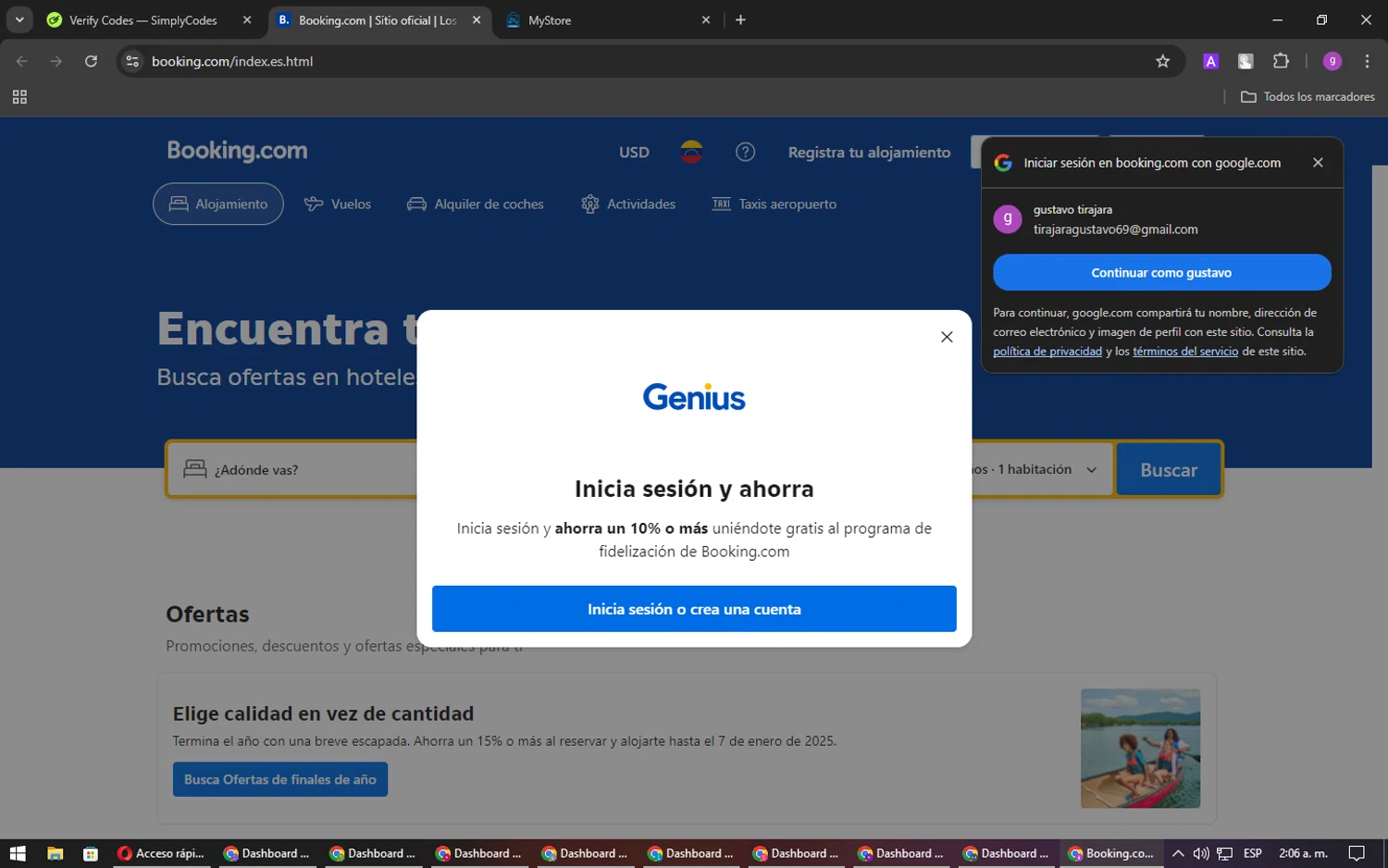
Task: Open the política de privacidad link
Action: click(1047, 352)
